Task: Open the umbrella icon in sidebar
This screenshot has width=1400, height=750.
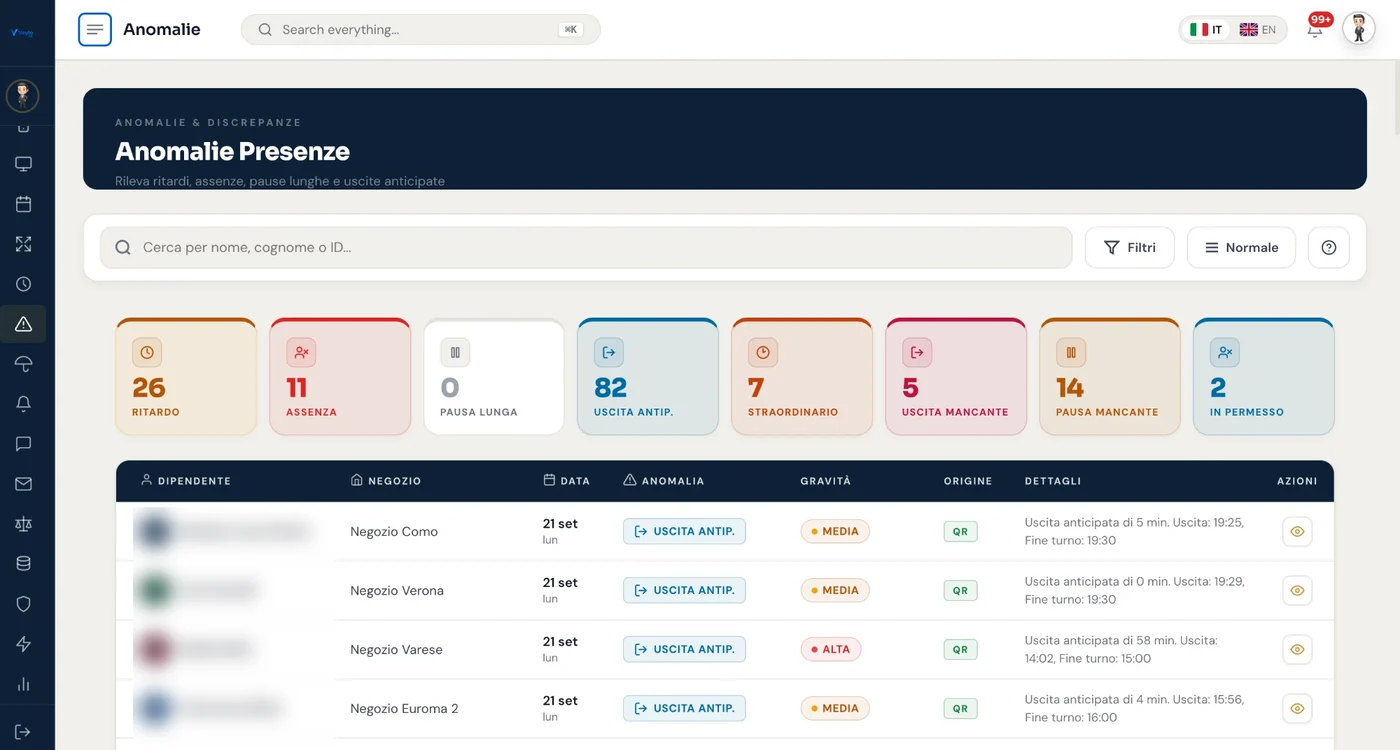Action: coord(23,364)
